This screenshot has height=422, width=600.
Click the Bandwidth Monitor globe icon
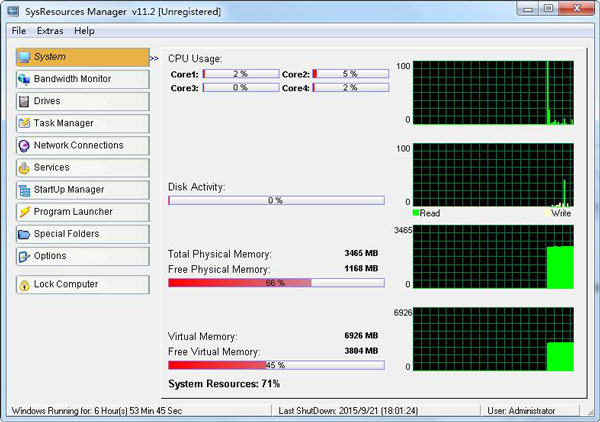24,79
